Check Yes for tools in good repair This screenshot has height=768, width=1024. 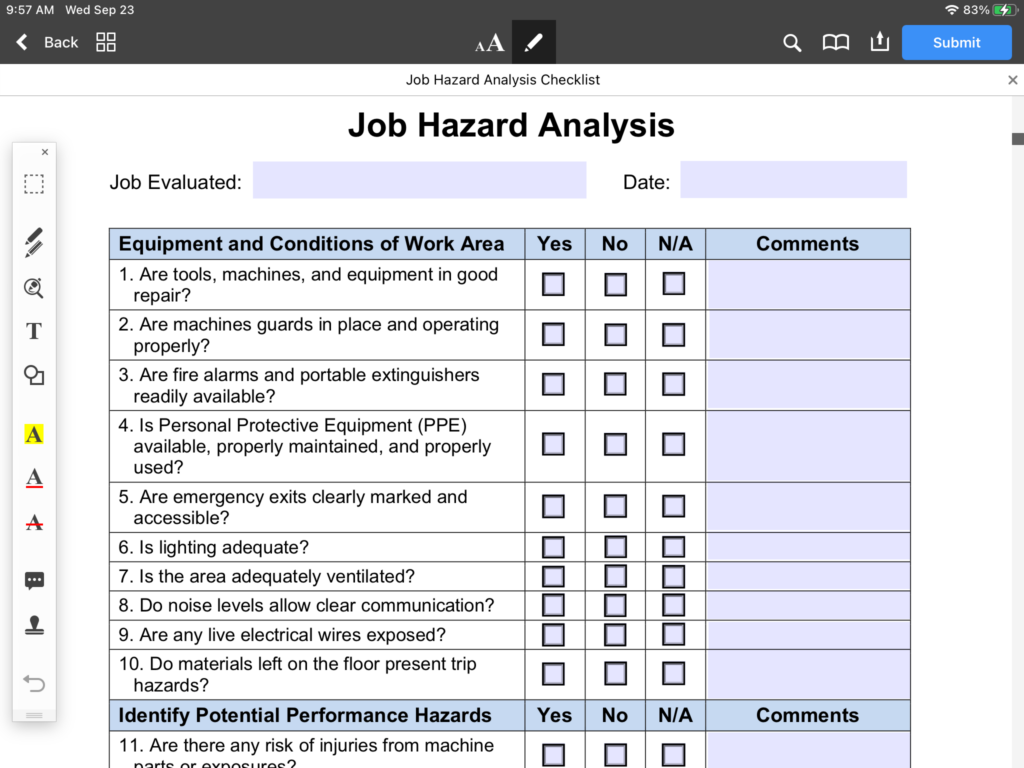[553, 284]
